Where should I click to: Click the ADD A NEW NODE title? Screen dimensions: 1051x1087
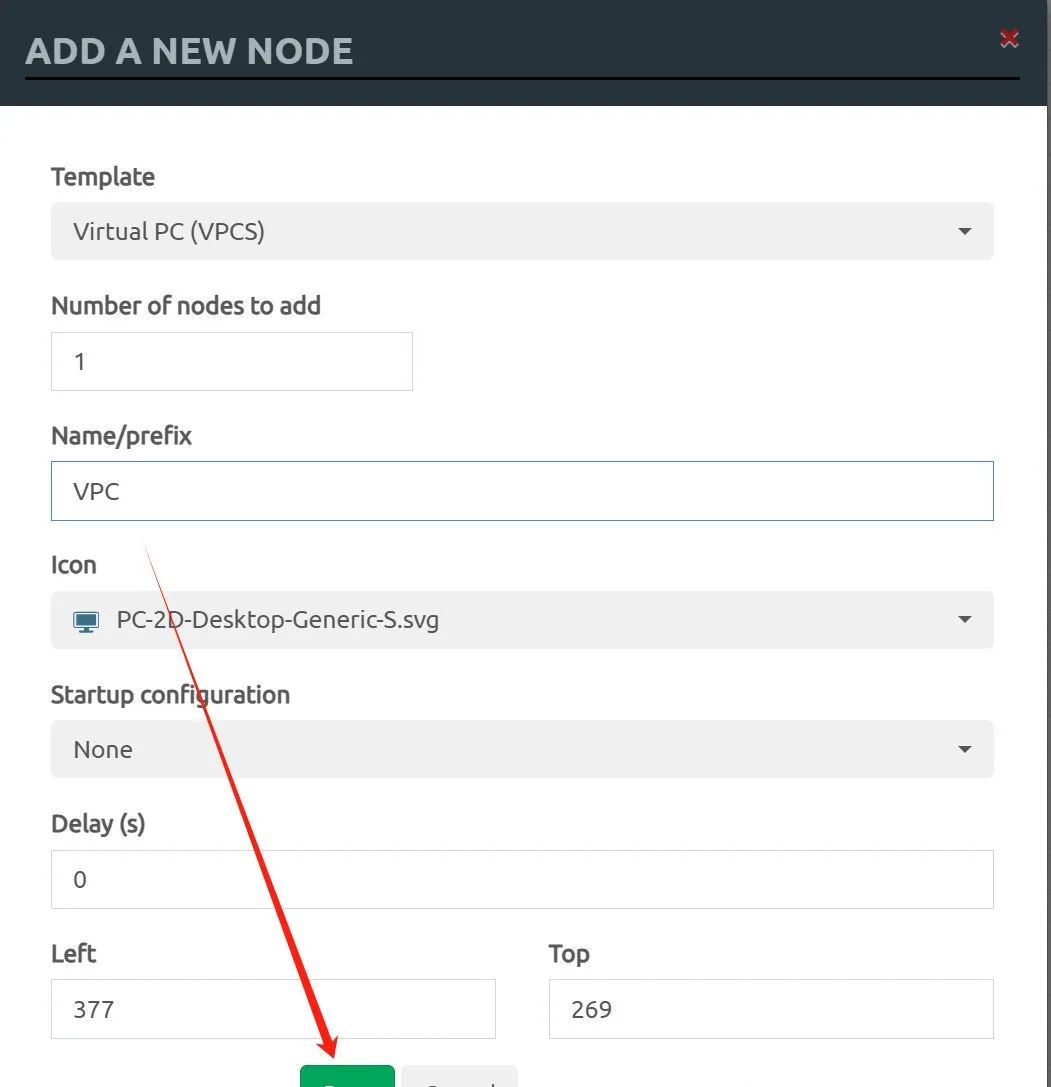pyautogui.click(x=189, y=51)
